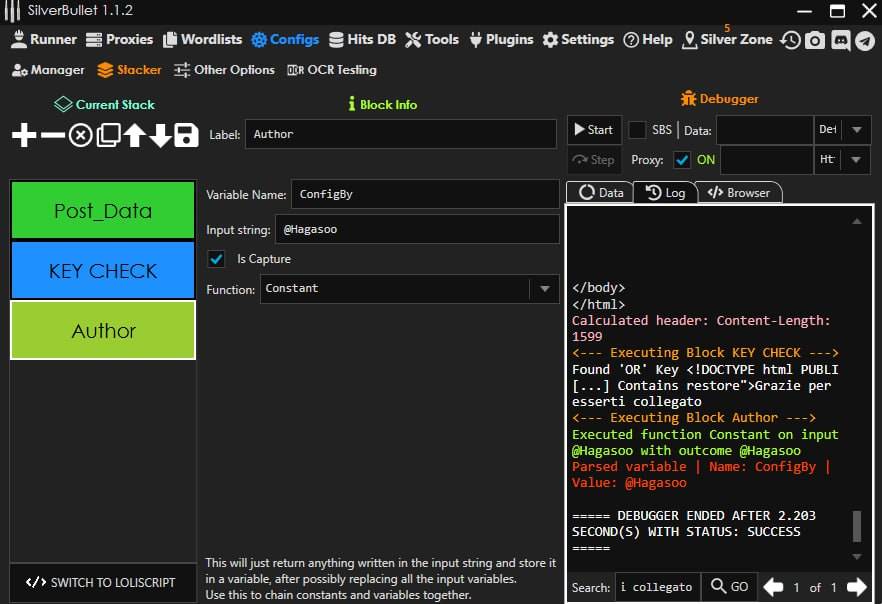882x604 pixels.
Task: Expand the proxy type dropdown
Action: click(857, 160)
